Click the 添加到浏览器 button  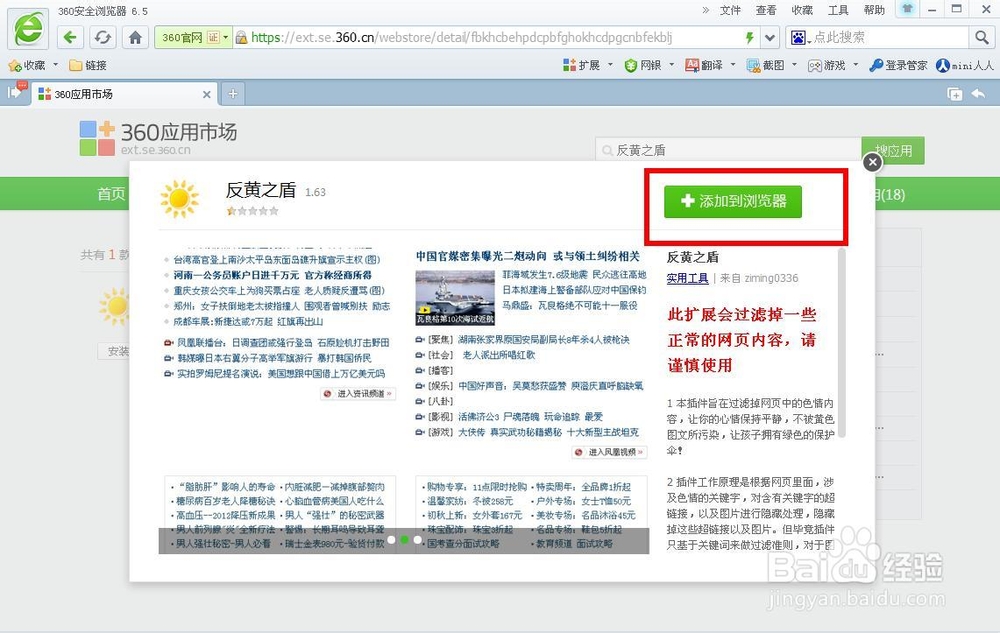pyautogui.click(x=733, y=201)
